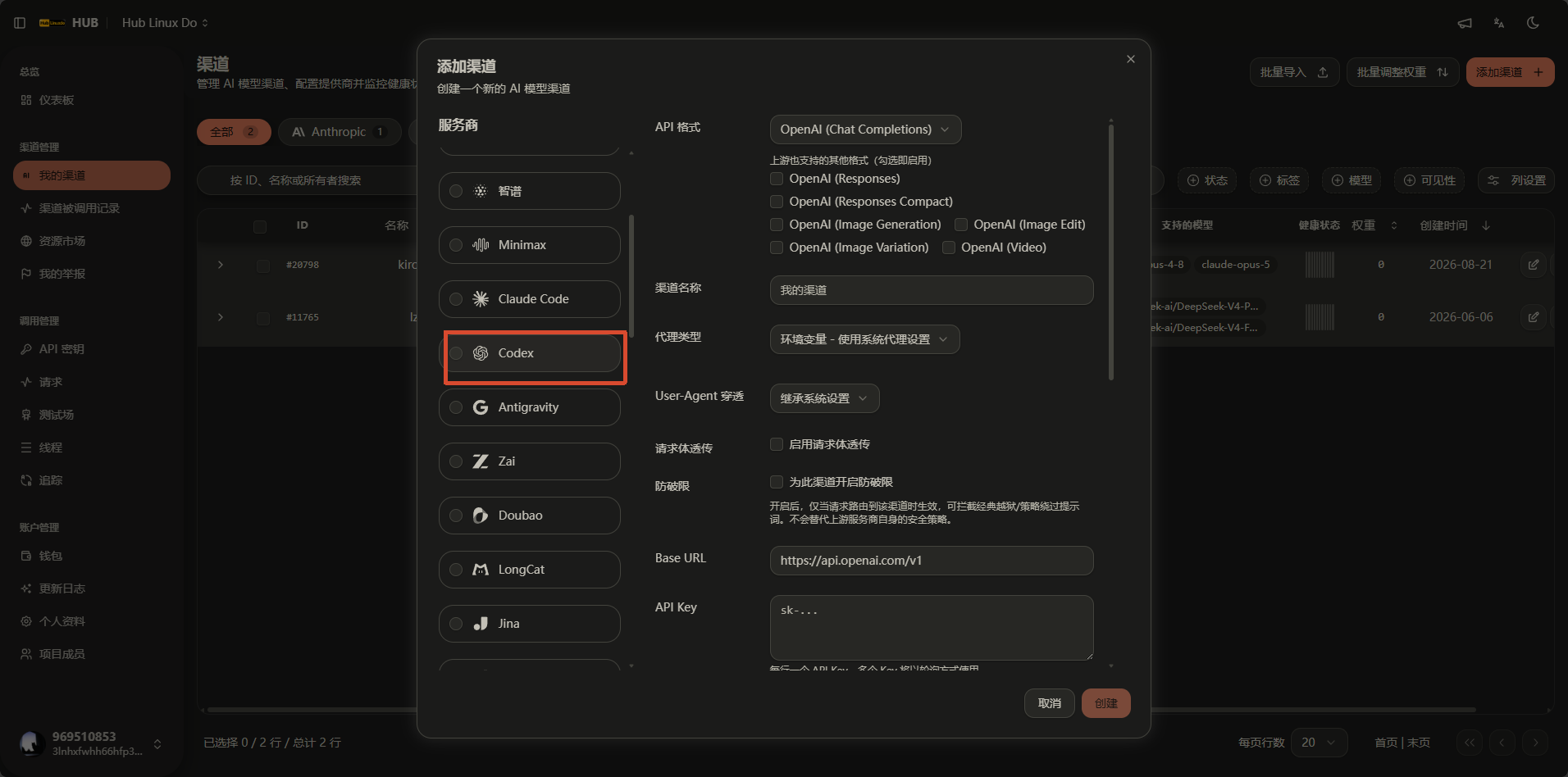Go to the previous page arrow
This screenshot has height=777, width=1568.
click(x=1502, y=743)
